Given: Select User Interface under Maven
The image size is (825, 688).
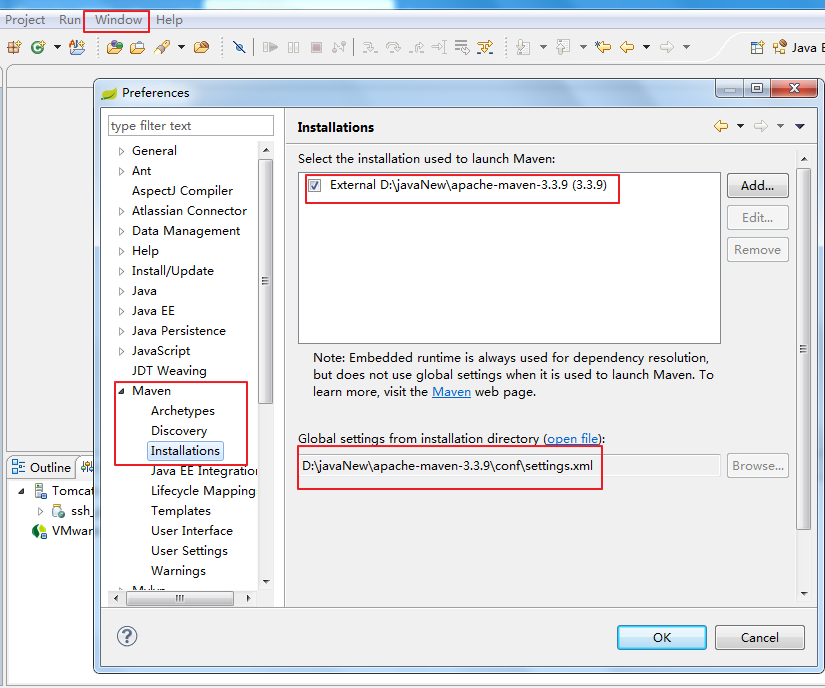Looking at the screenshot, I should [x=192, y=530].
